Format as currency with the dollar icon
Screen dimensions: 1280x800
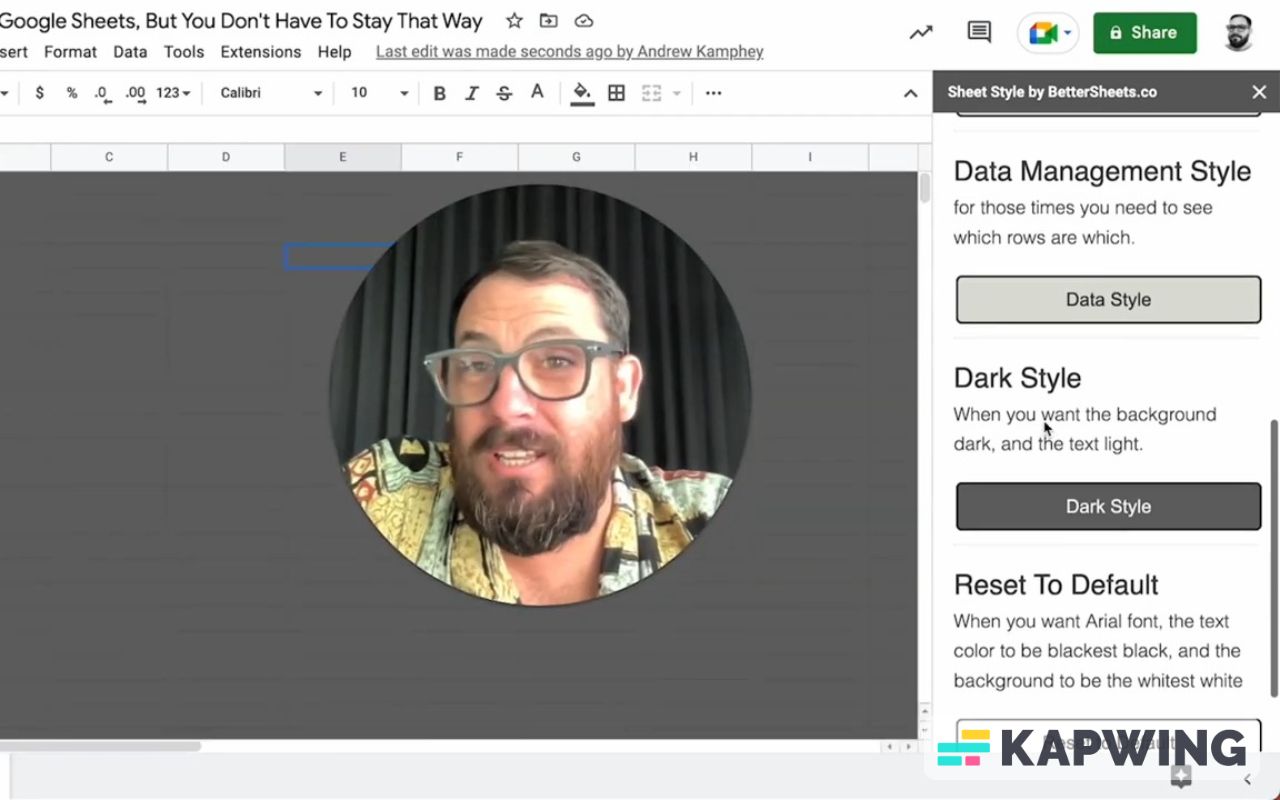(39, 93)
